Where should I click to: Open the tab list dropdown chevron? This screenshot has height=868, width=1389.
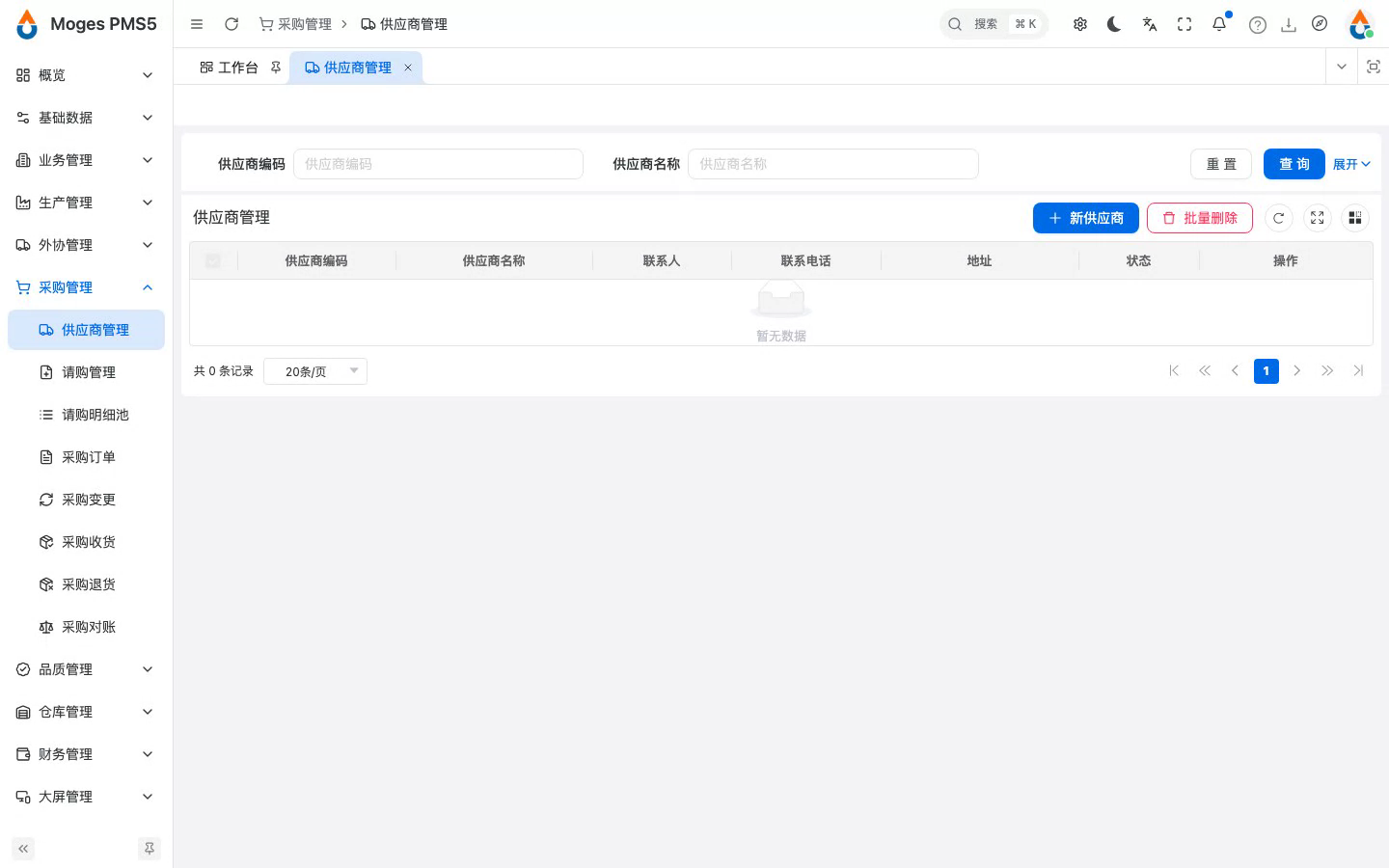click(1341, 67)
